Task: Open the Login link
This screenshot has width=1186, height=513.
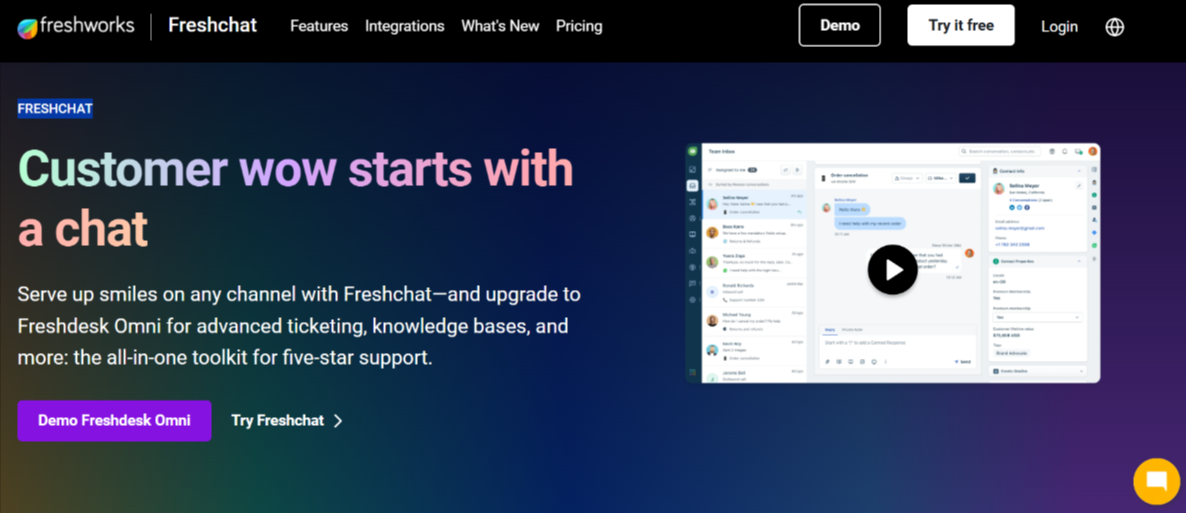Action: tap(1059, 26)
